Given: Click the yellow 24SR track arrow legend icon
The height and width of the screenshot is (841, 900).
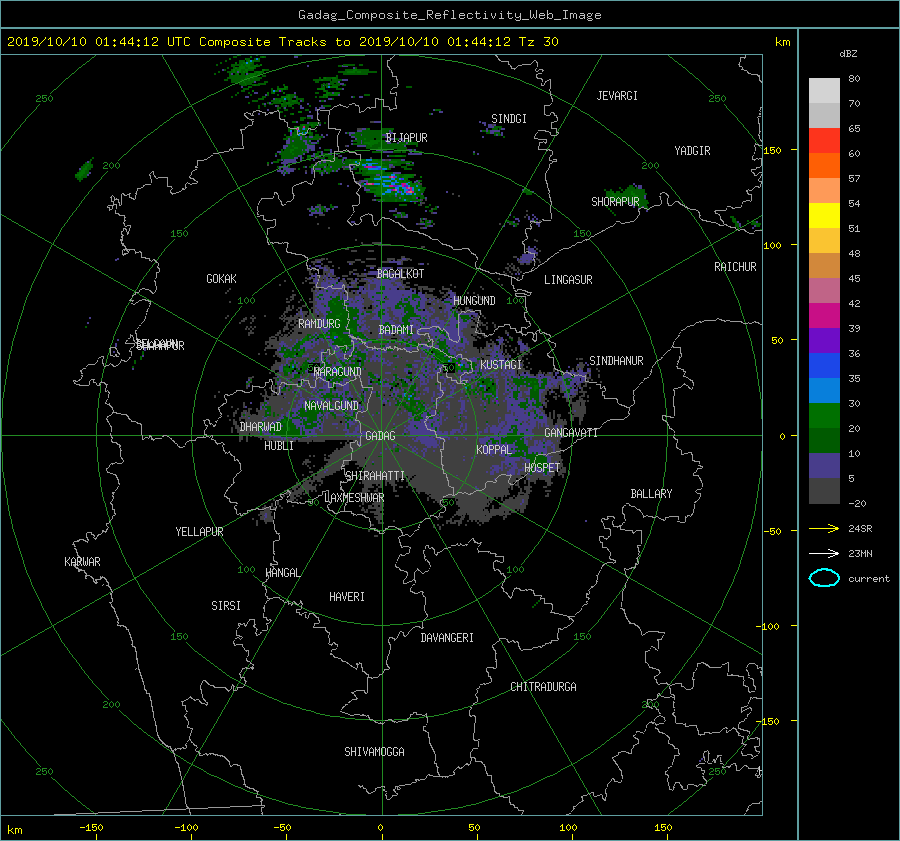Looking at the screenshot, I should pyautogui.click(x=824, y=528).
